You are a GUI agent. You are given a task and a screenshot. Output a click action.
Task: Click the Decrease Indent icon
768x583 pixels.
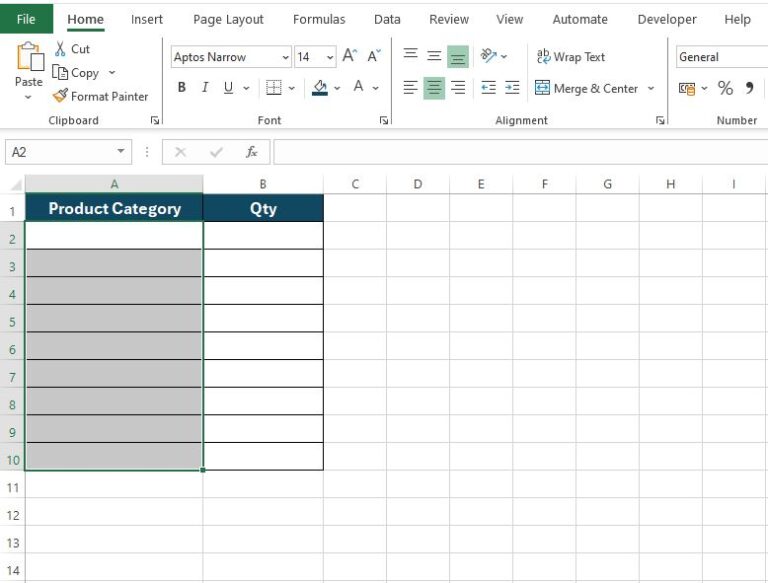[x=488, y=88]
